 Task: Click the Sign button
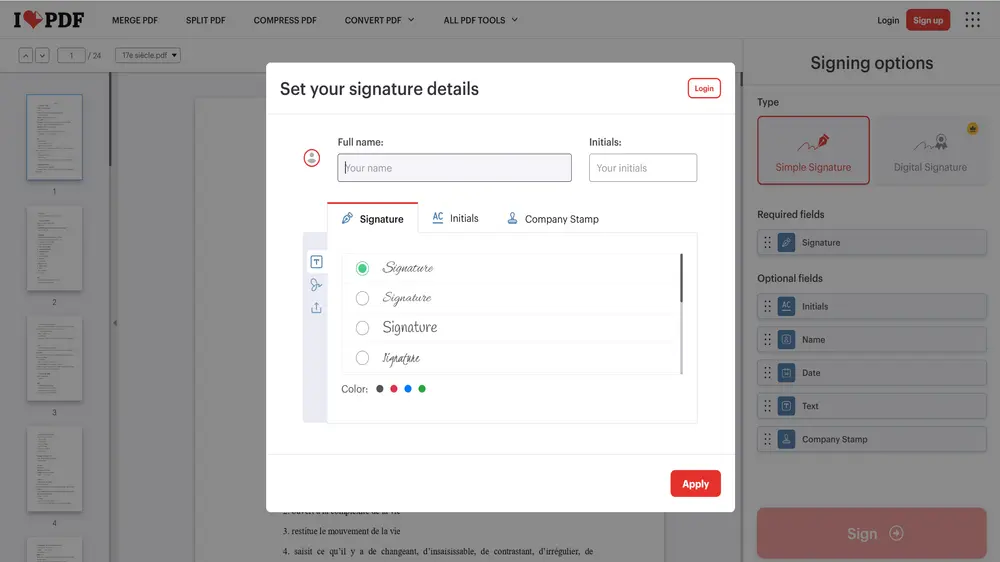coord(872,533)
